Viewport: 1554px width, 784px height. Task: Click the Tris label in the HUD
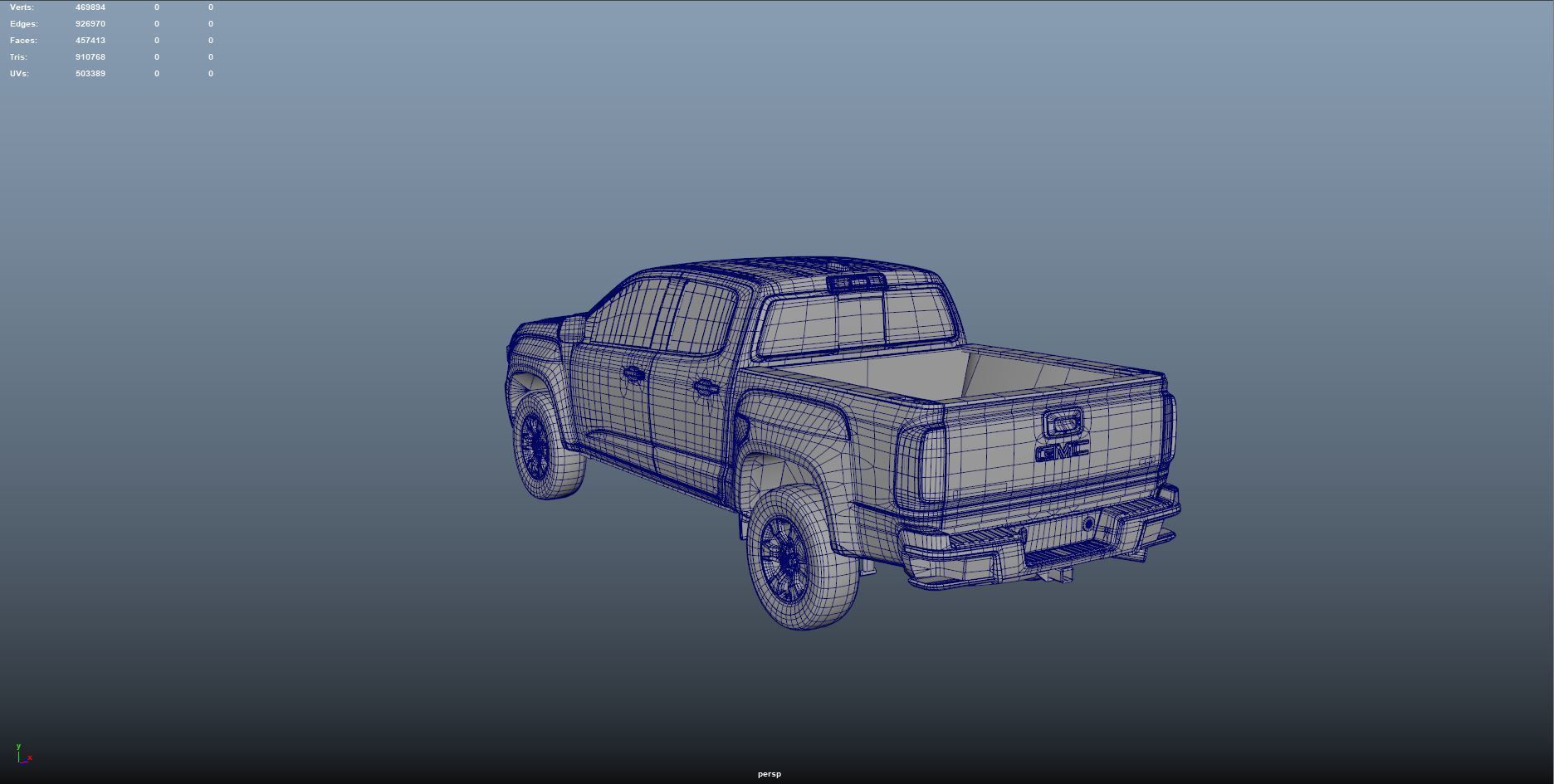click(x=18, y=57)
